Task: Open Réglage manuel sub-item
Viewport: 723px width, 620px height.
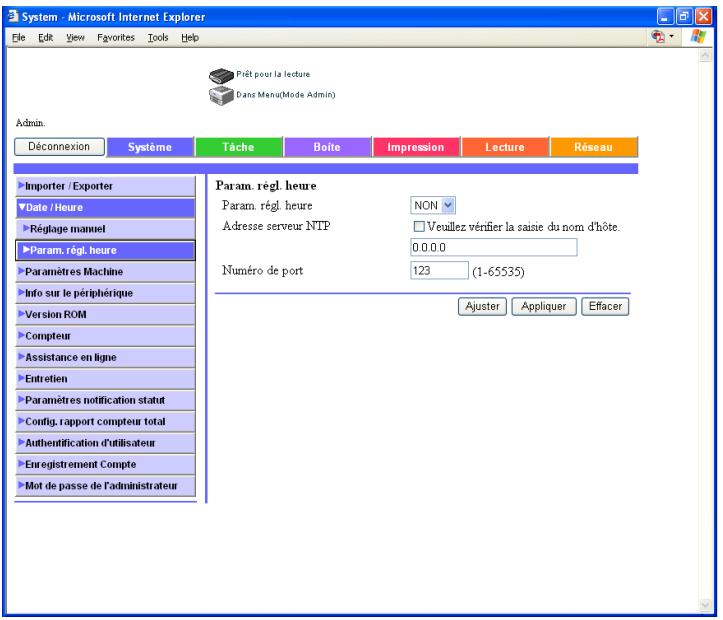Action: click(x=105, y=229)
